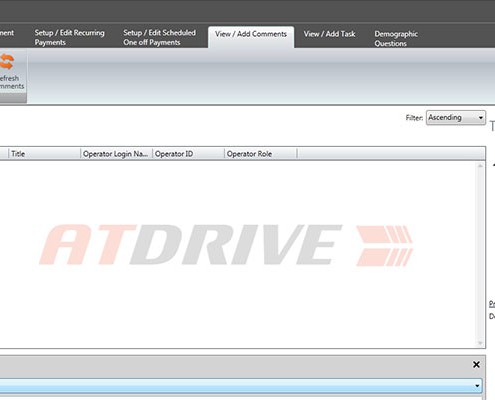Screen dimensions: 495x400
Task: Open the Filter Ascending dropdown
Action: click(x=455, y=118)
